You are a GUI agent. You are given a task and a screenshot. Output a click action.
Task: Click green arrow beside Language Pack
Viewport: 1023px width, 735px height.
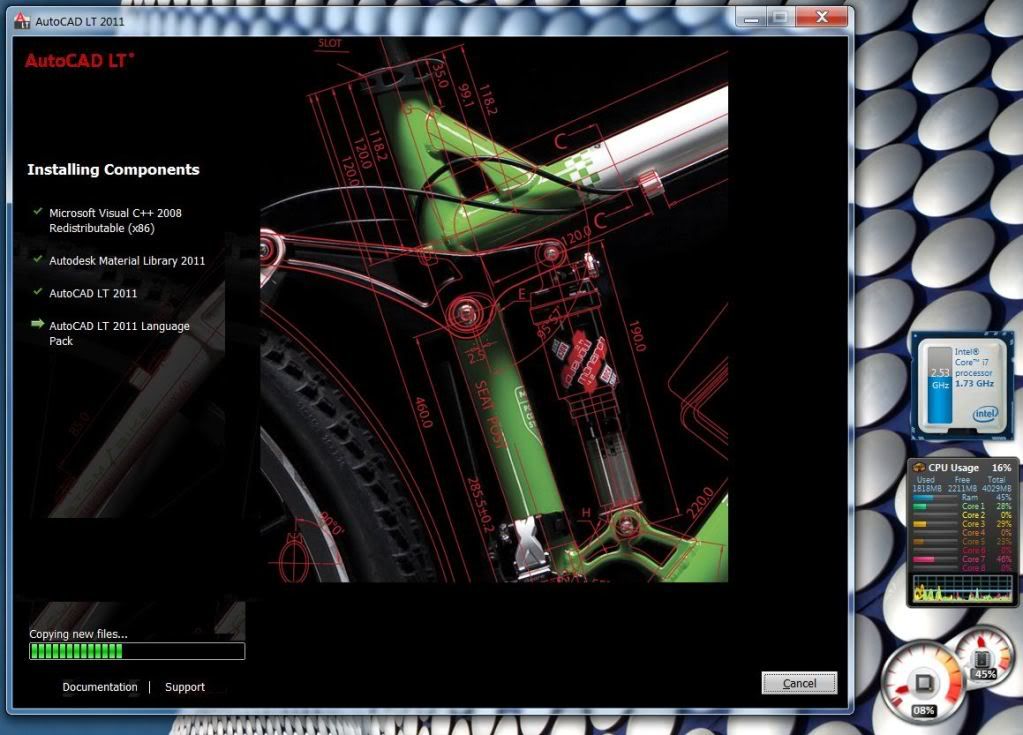(x=38, y=323)
